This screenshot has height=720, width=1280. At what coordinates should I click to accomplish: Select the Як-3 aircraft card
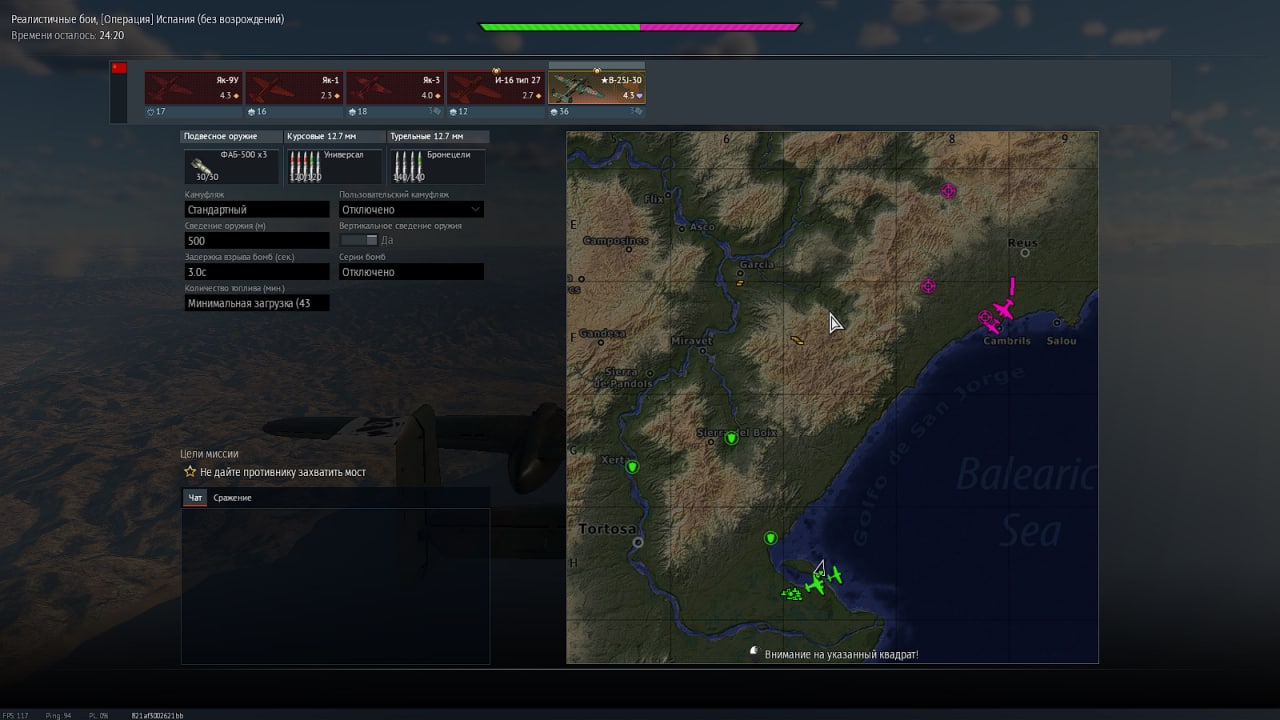click(396, 87)
